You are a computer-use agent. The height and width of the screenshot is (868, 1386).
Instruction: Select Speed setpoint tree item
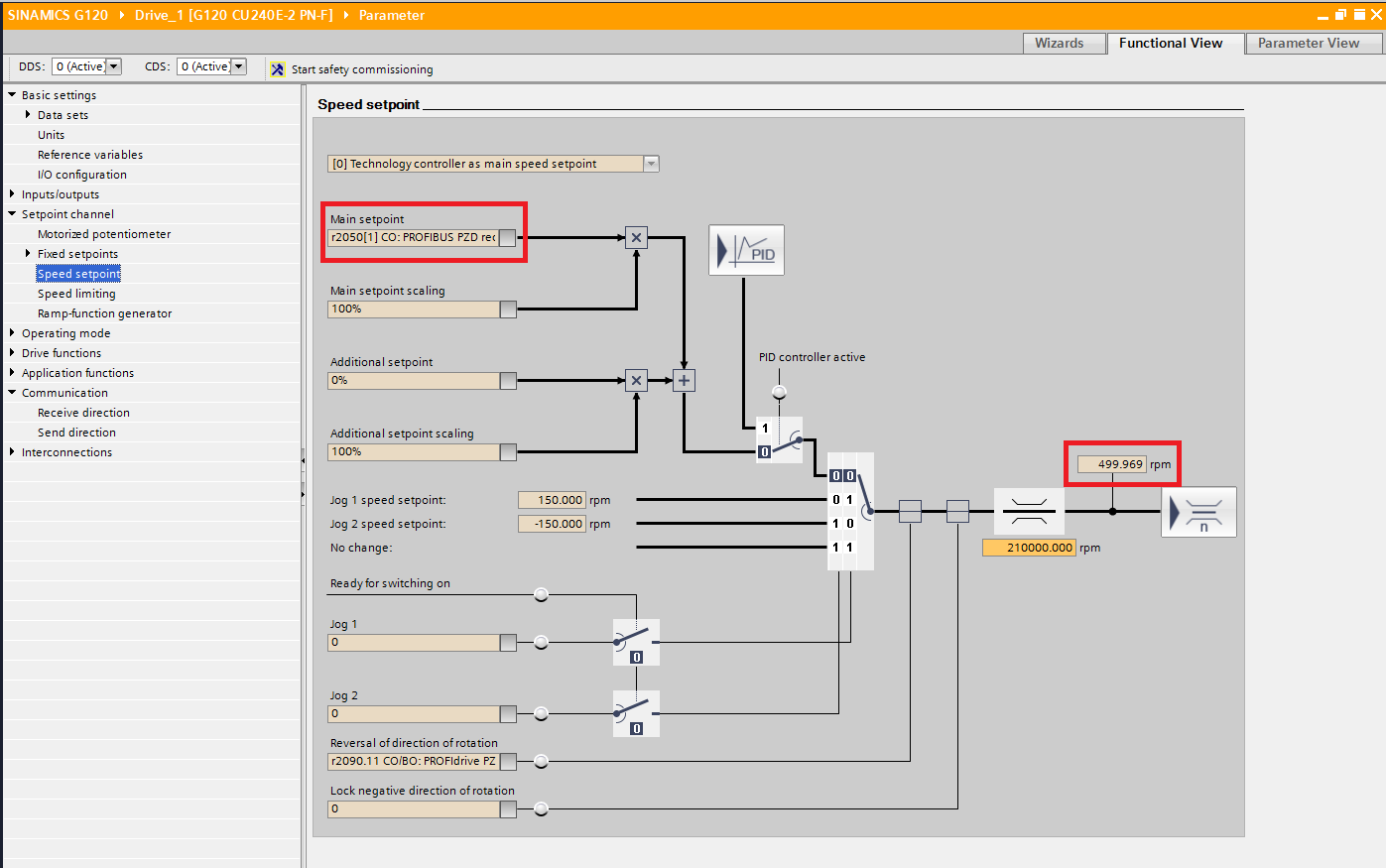click(78, 274)
